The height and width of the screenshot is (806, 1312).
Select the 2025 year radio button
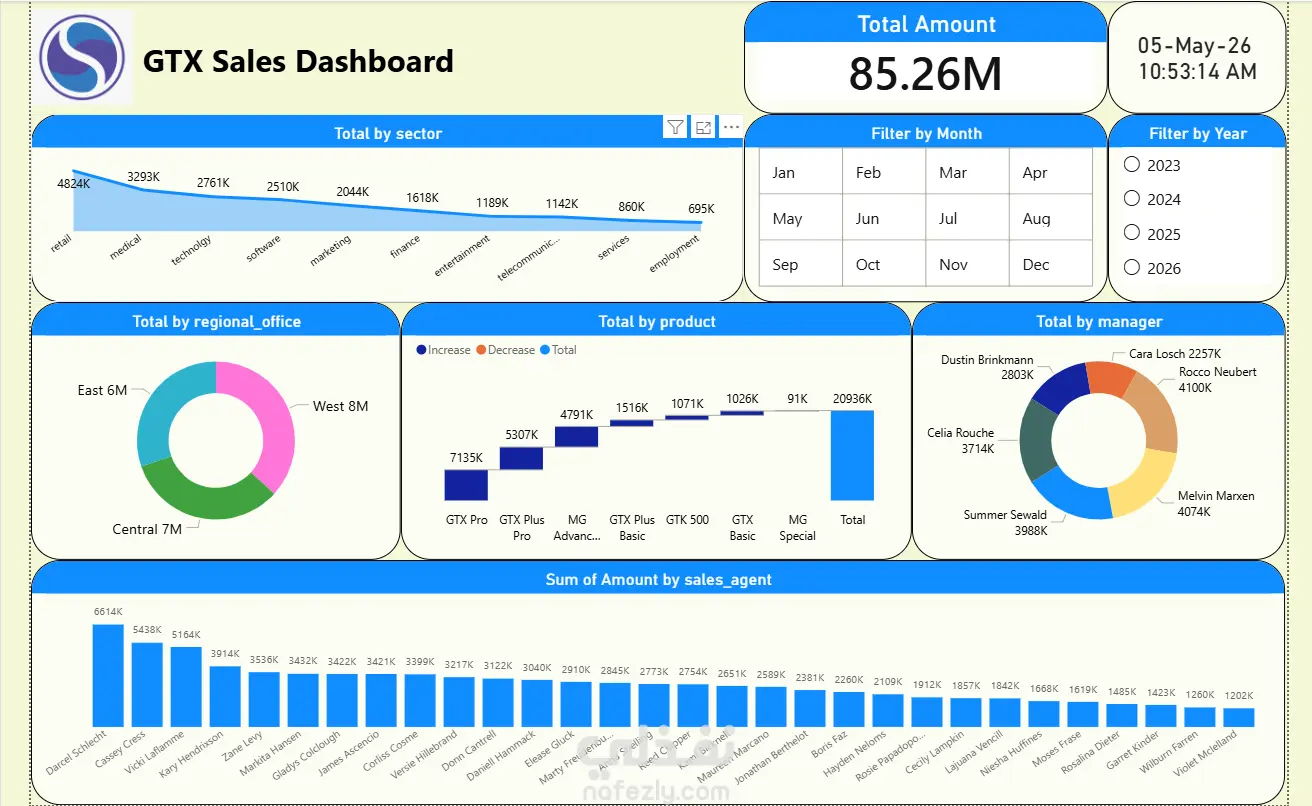pyautogui.click(x=1132, y=232)
